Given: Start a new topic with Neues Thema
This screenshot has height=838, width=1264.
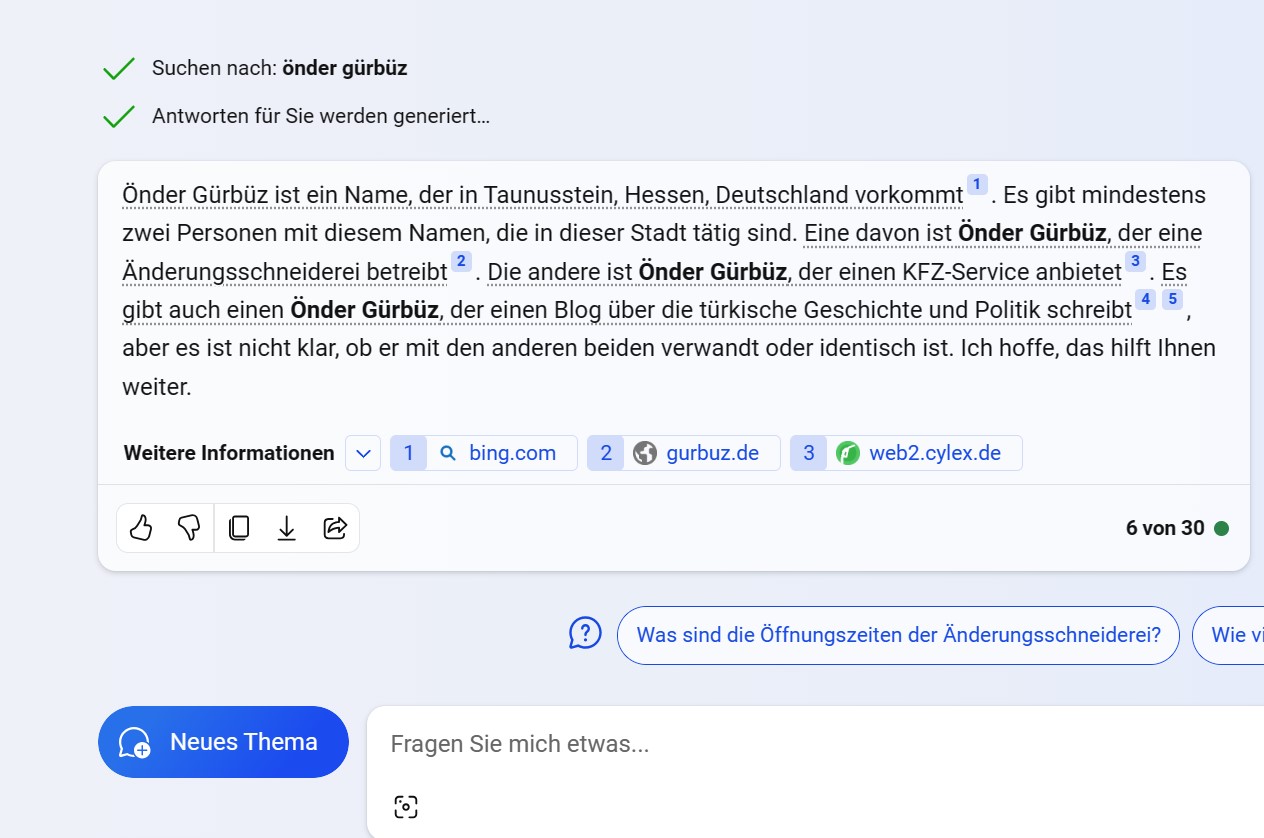Looking at the screenshot, I should [x=223, y=742].
